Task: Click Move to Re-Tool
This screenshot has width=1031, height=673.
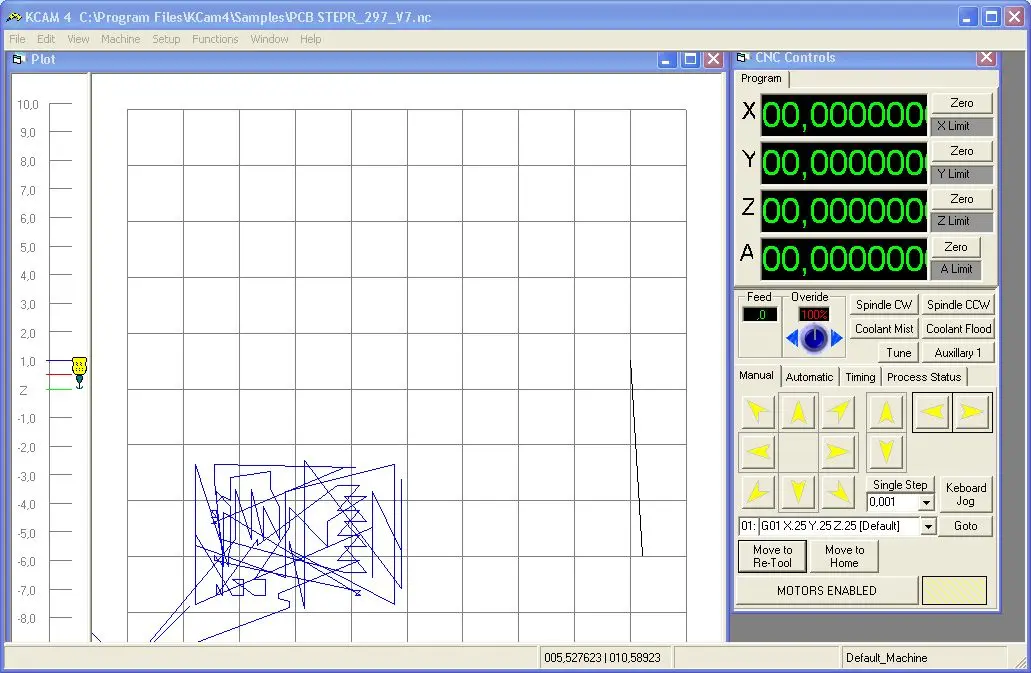Action: 773,556
